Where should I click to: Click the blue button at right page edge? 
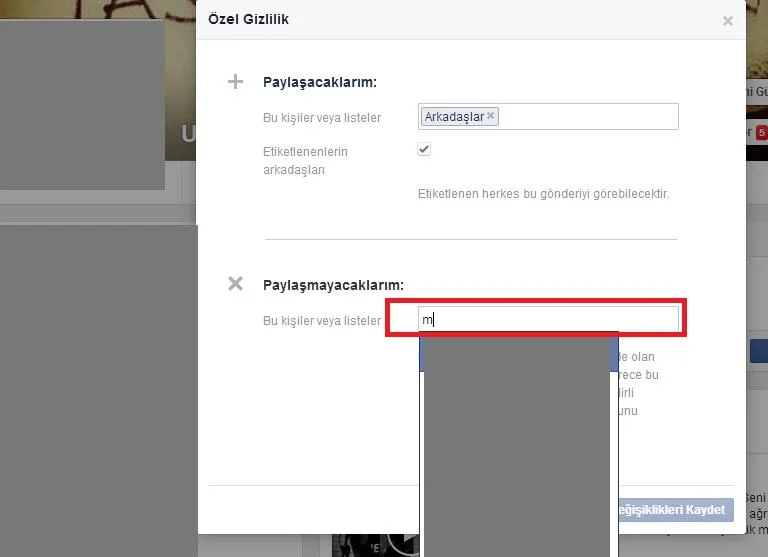[758, 352]
